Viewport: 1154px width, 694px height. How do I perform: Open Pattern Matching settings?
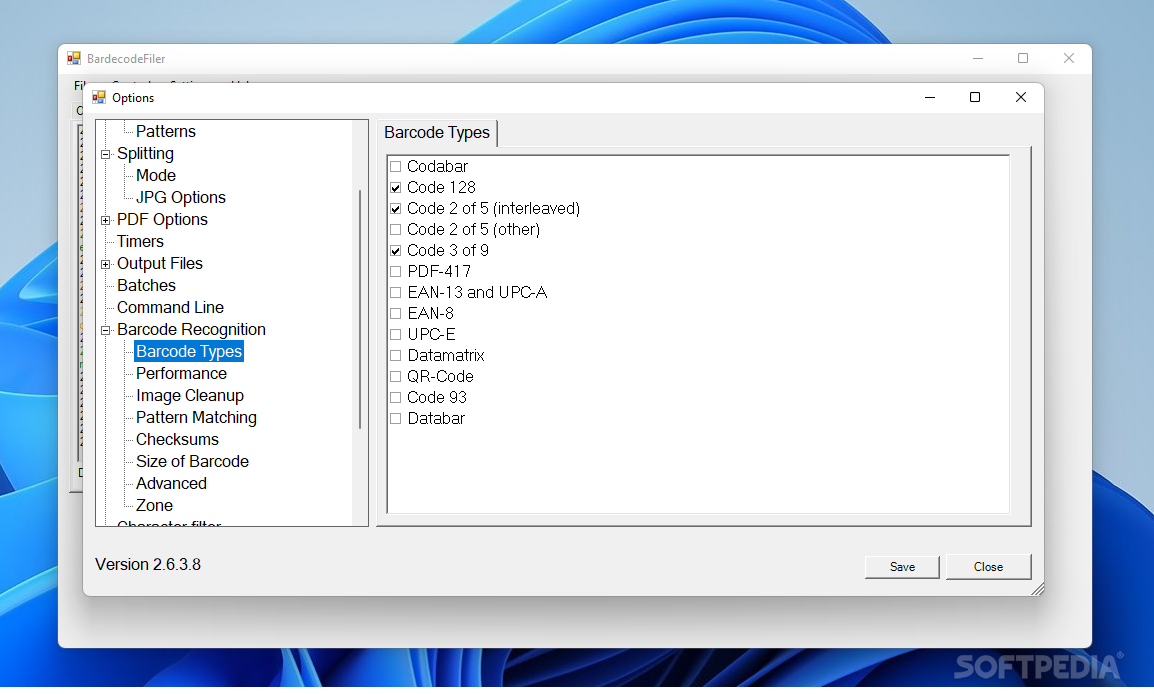pos(196,418)
